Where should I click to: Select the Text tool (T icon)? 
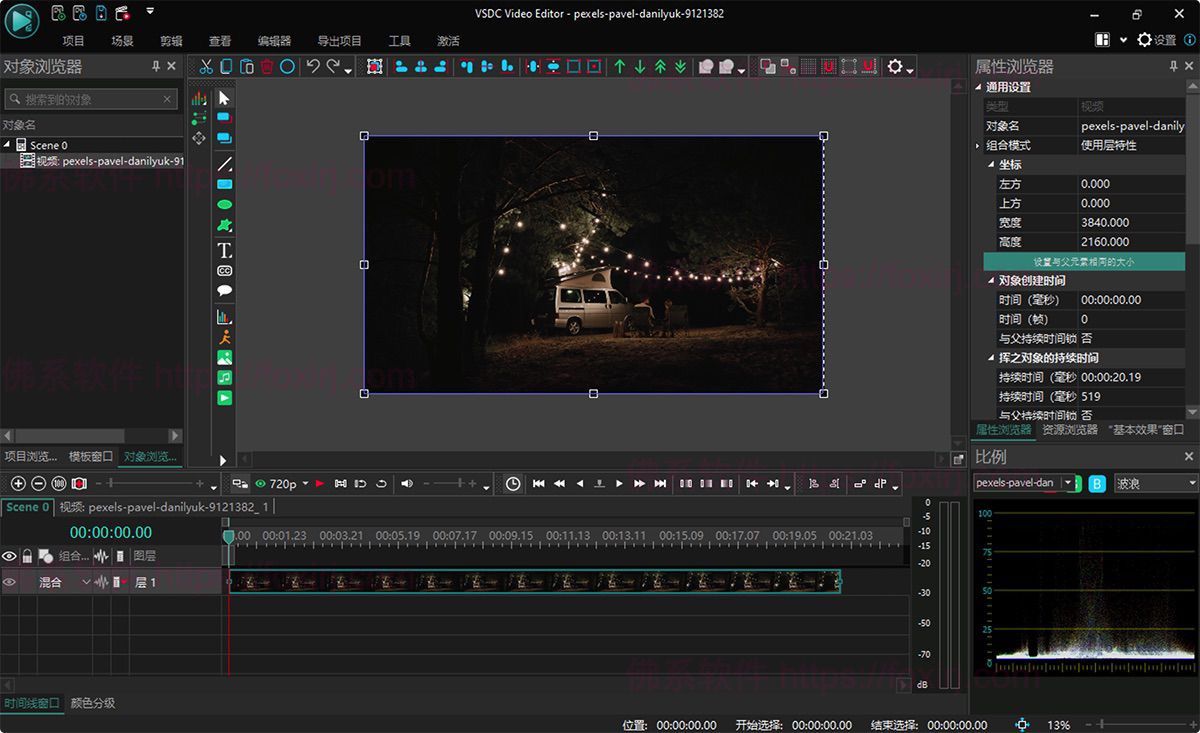click(225, 250)
